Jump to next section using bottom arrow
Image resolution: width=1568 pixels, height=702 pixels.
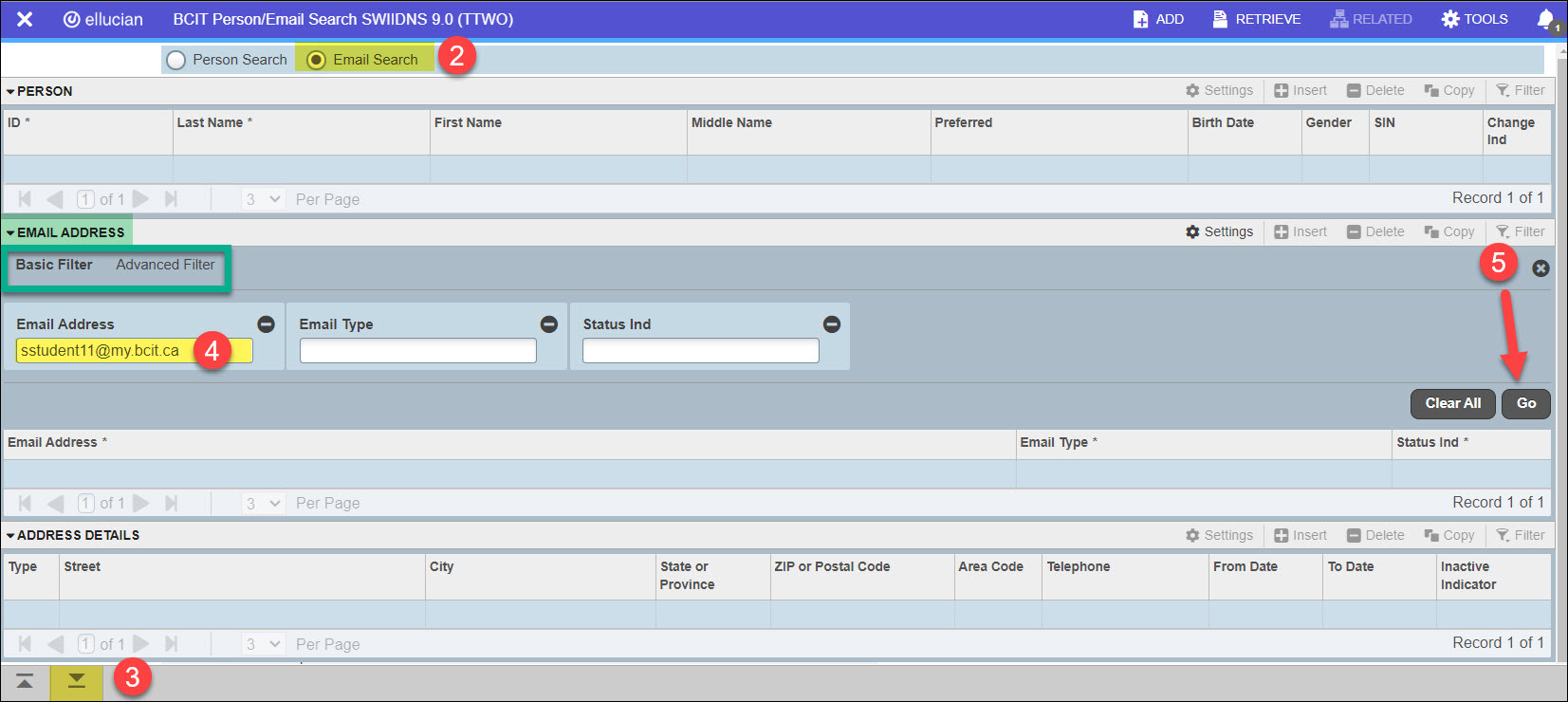pyautogui.click(x=77, y=681)
